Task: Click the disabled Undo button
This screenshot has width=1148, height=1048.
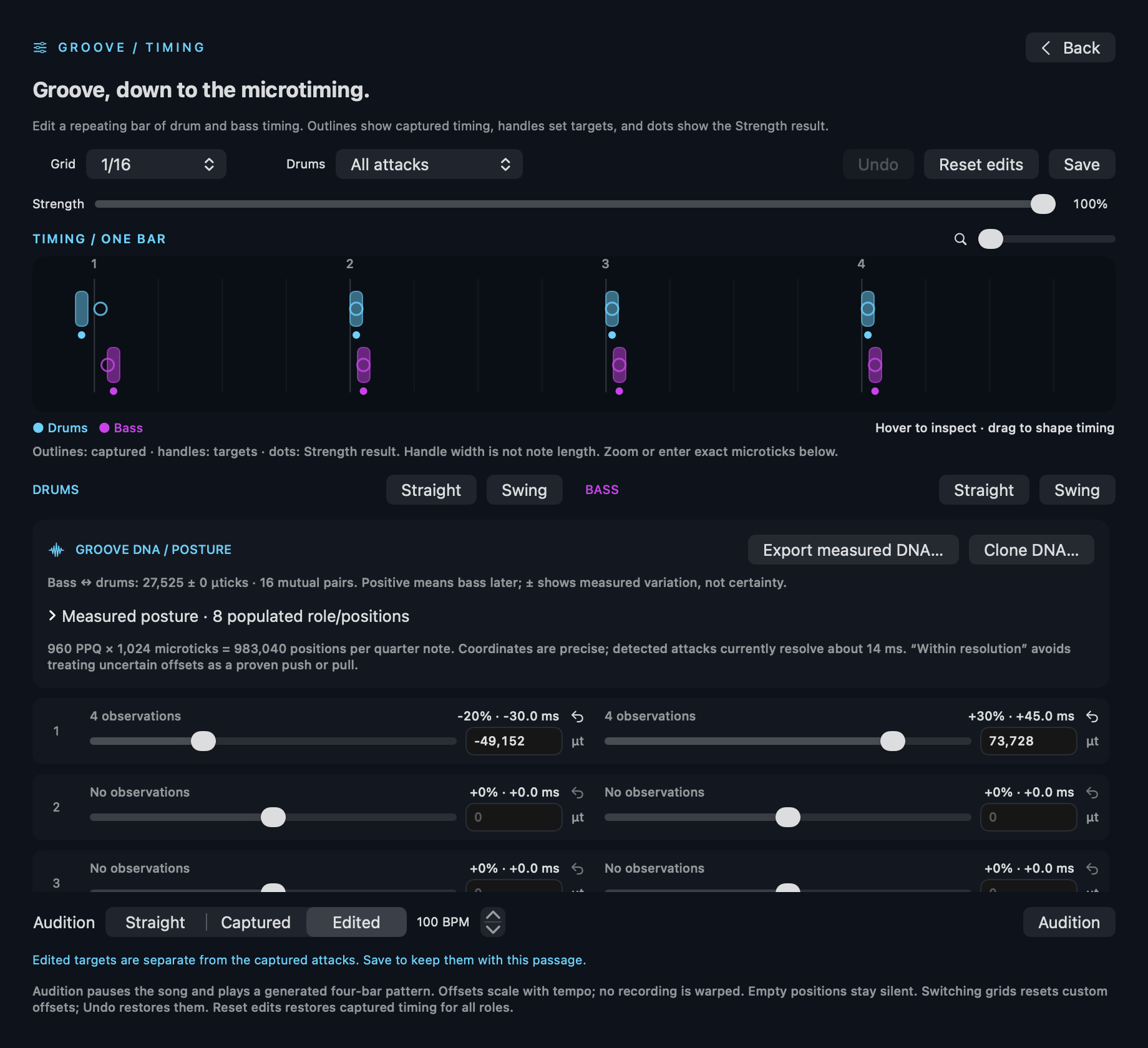Action: 878,165
